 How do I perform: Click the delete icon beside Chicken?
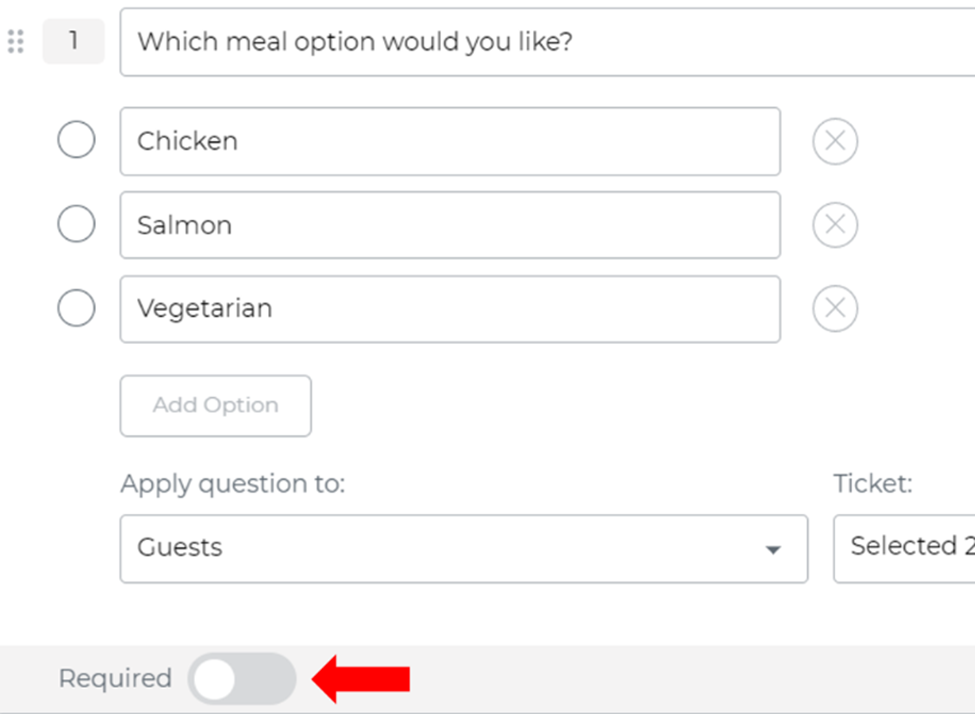[835, 141]
